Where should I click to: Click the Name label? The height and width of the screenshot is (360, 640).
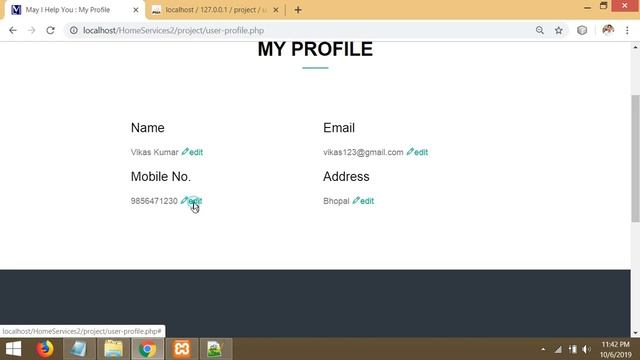[148, 128]
